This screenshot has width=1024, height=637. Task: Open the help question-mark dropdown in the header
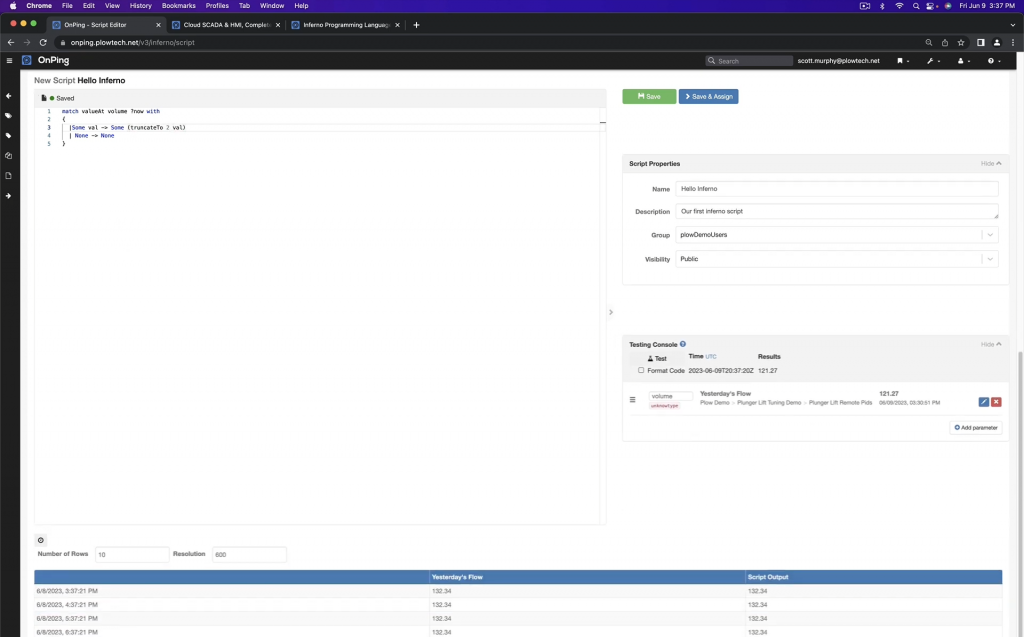point(994,61)
